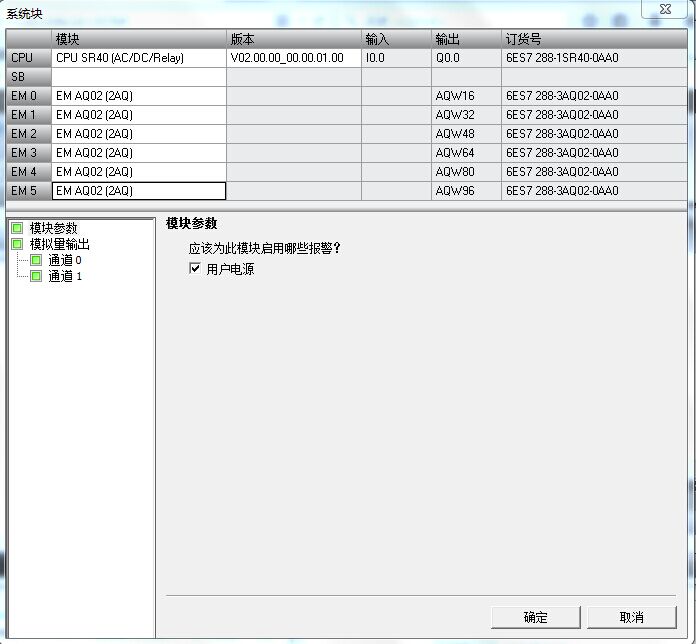The image size is (696, 644).
Task: Click green icon next to 通道 0
Action: pyautogui.click(x=36, y=260)
